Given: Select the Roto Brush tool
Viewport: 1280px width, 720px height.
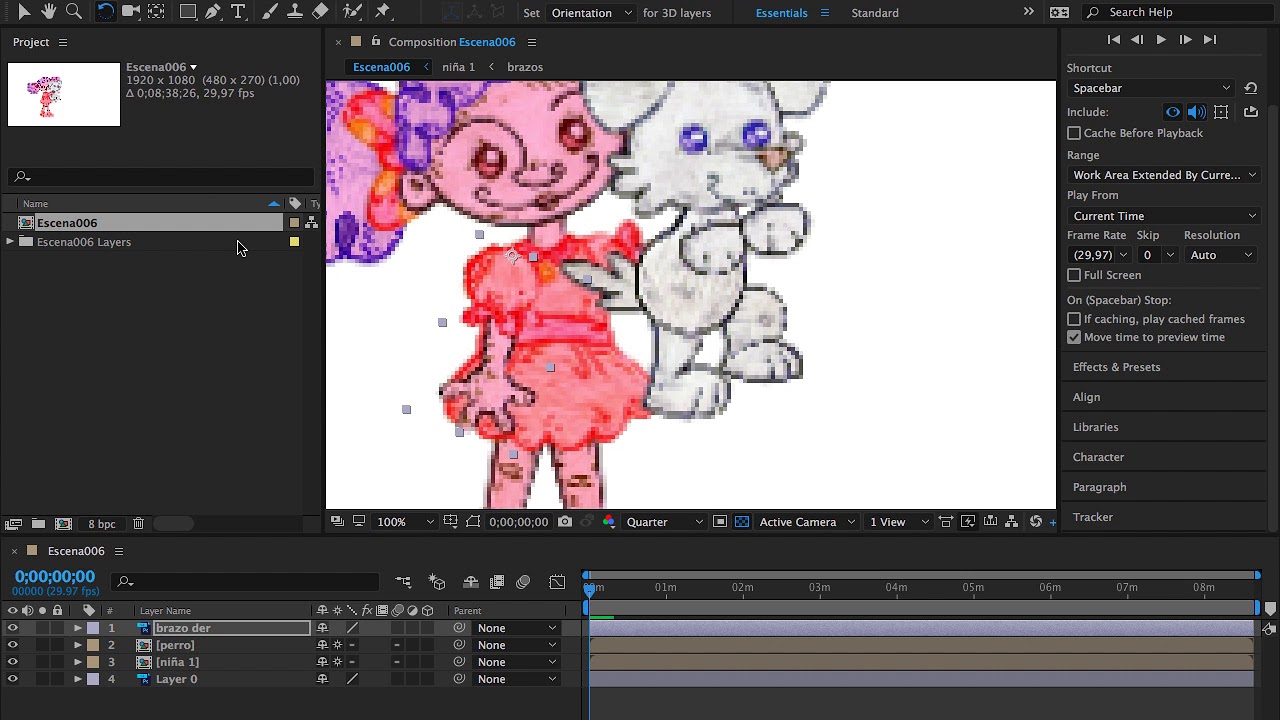Looking at the screenshot, I should pos(352,12).
